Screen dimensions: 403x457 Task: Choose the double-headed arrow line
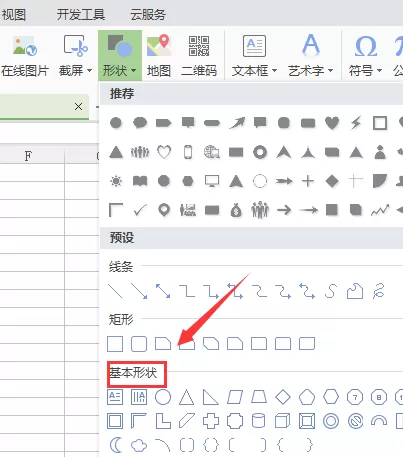tap(163, 291)
